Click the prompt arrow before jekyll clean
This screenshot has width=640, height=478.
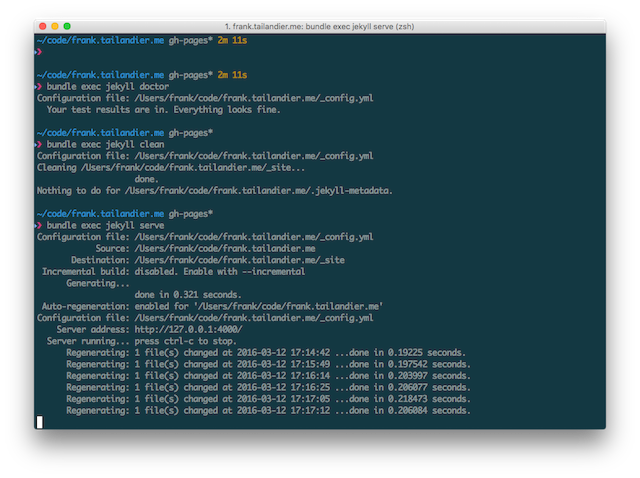39,145
